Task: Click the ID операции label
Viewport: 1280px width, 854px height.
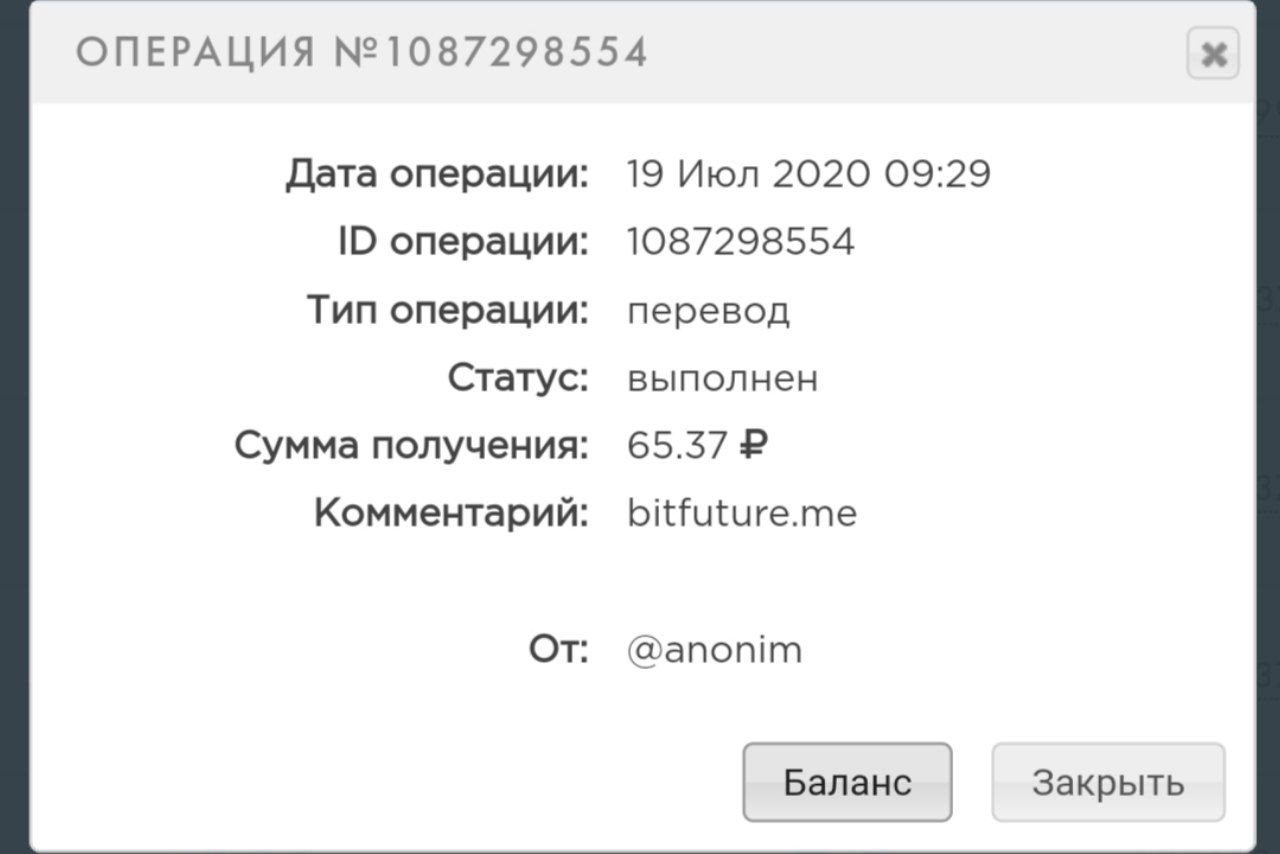Action: pos(463,242)
